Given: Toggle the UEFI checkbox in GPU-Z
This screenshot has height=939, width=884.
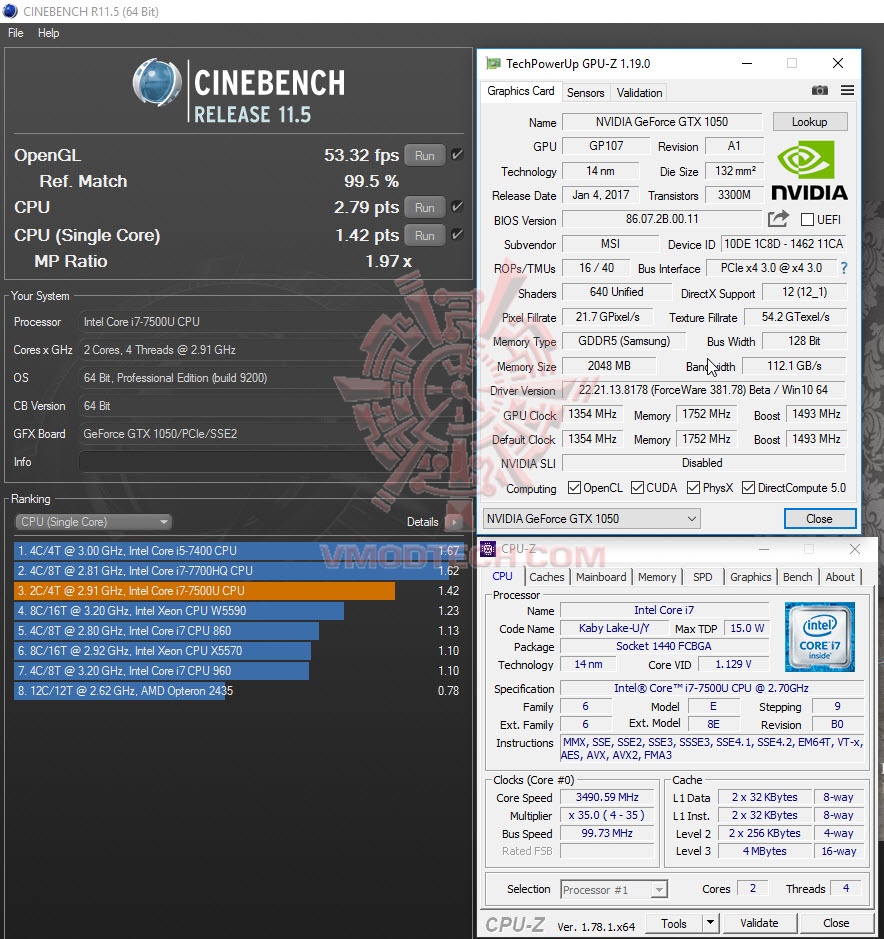Looking at the screenshot, I should [x=807, y=220].
